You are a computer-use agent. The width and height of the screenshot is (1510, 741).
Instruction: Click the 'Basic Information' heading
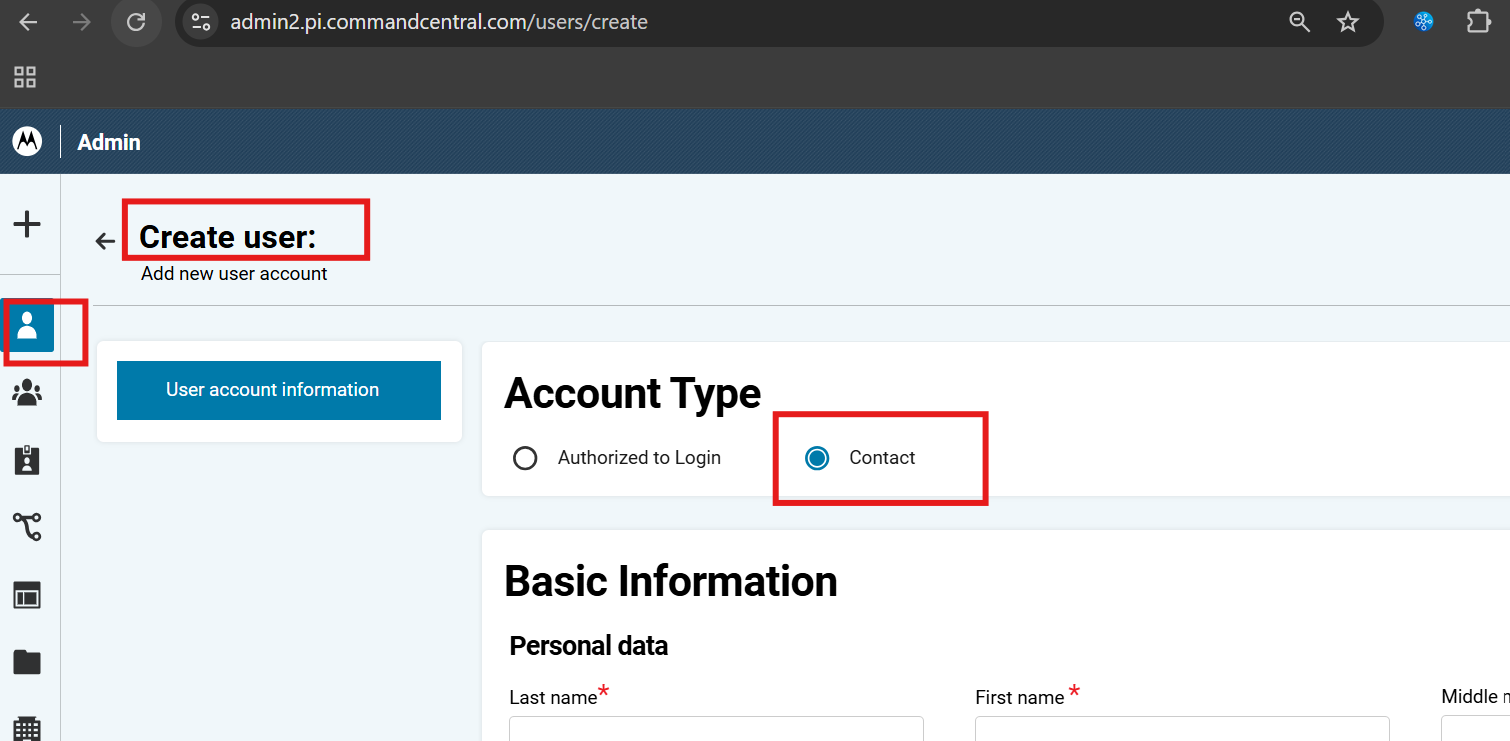[x=671, y=581]
